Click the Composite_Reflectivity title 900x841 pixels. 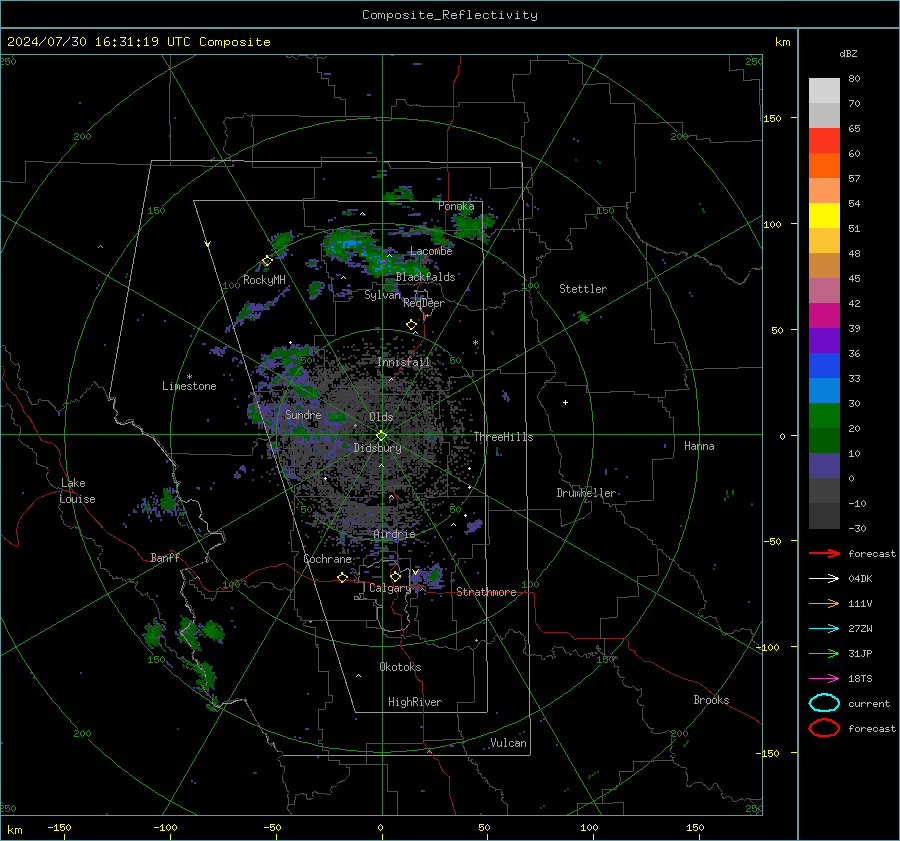click(449, 15)
